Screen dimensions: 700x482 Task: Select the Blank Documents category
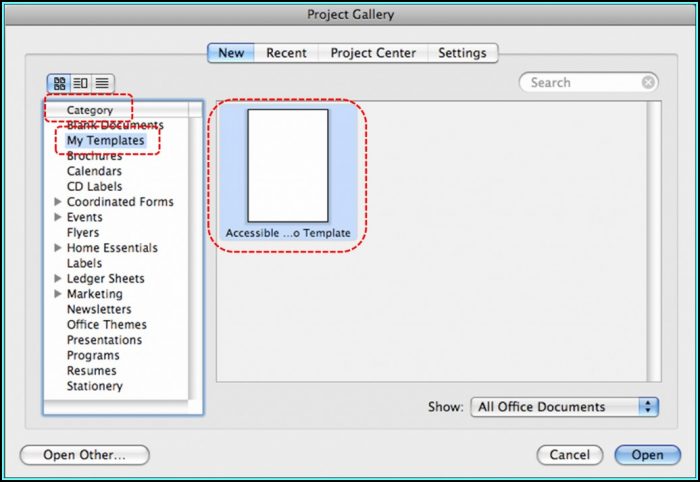click(115, 125)
